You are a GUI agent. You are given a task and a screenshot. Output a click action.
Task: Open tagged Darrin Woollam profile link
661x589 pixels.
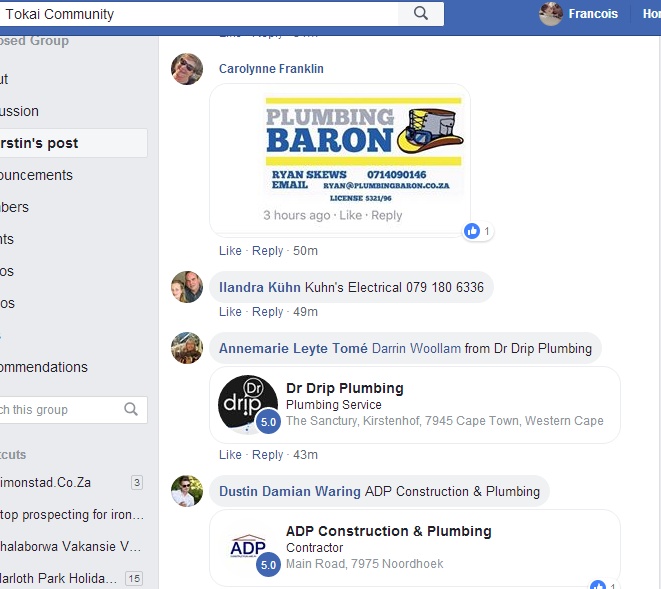pos(416,348)
